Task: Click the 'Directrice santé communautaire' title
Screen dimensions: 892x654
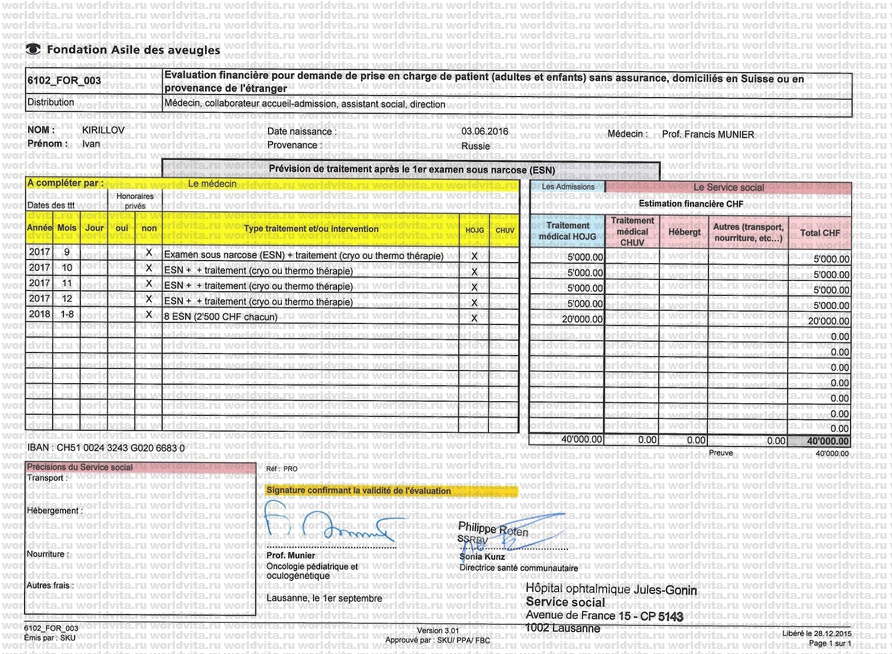Action: 518,568
